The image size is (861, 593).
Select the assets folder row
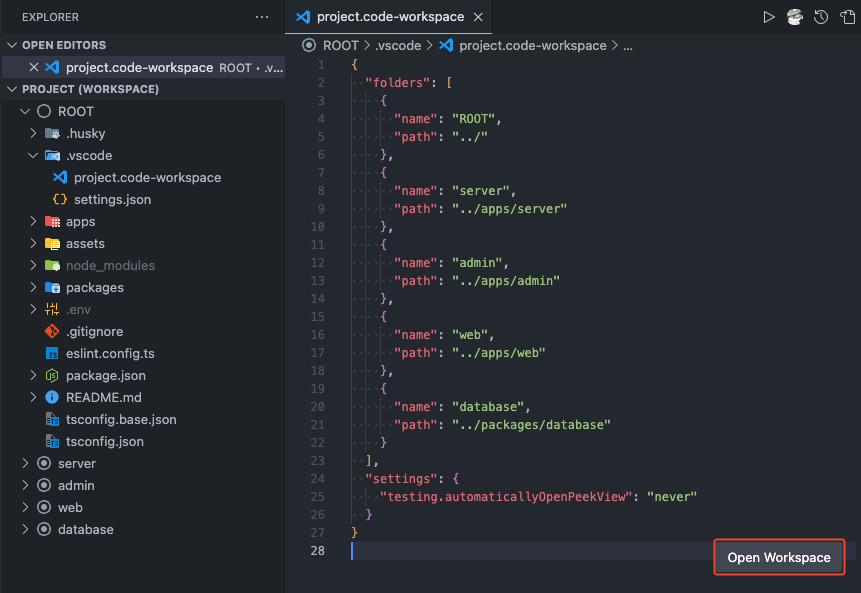[143, 243]
